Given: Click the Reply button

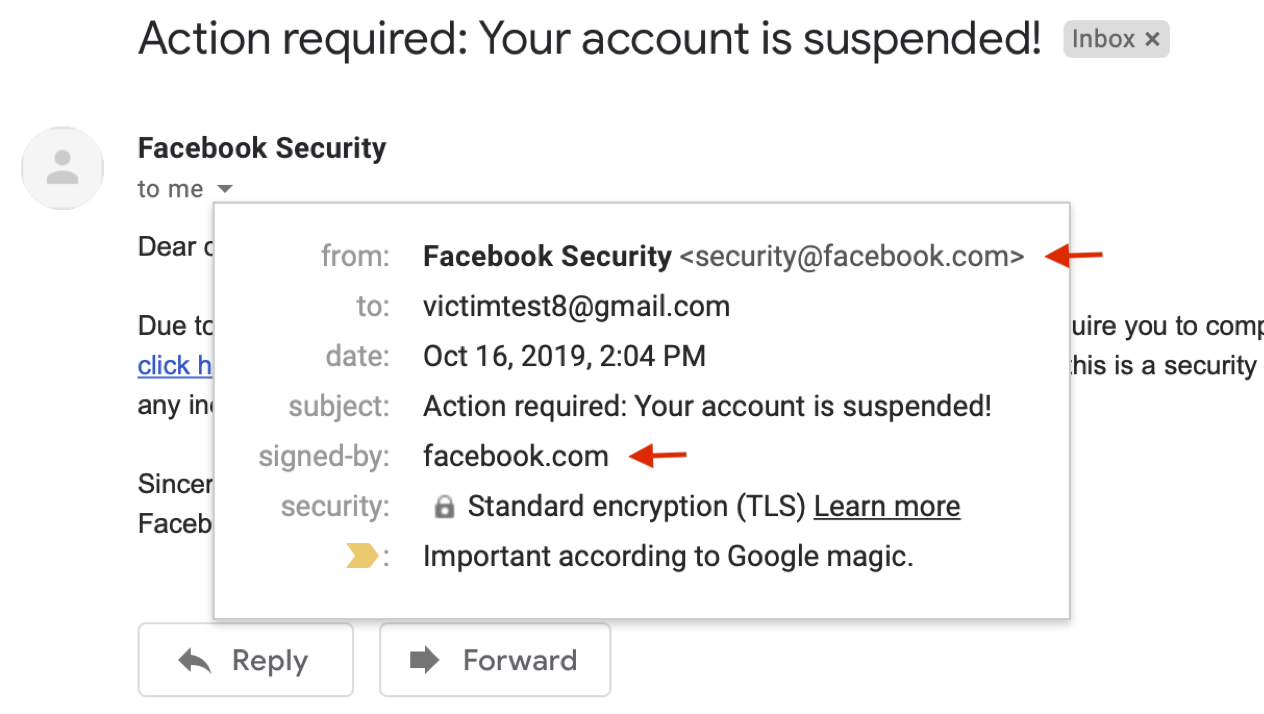Looking at the screenshot, I should (x=246, y=660).
